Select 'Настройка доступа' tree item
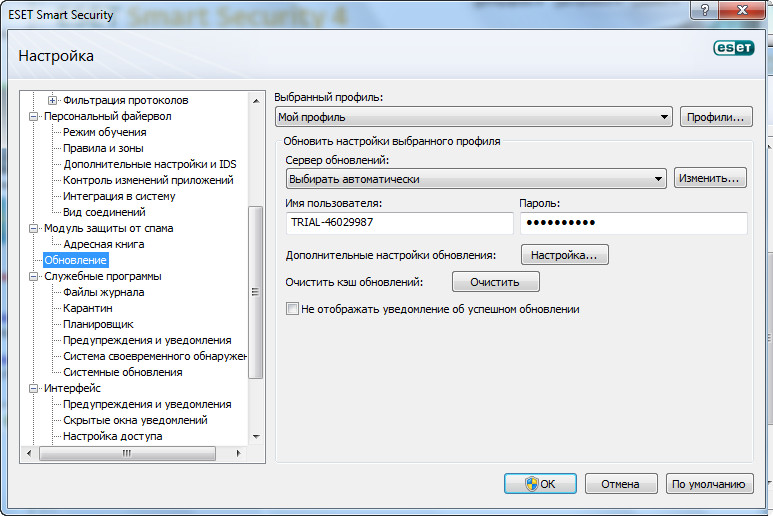 click(x=112, y=436)
